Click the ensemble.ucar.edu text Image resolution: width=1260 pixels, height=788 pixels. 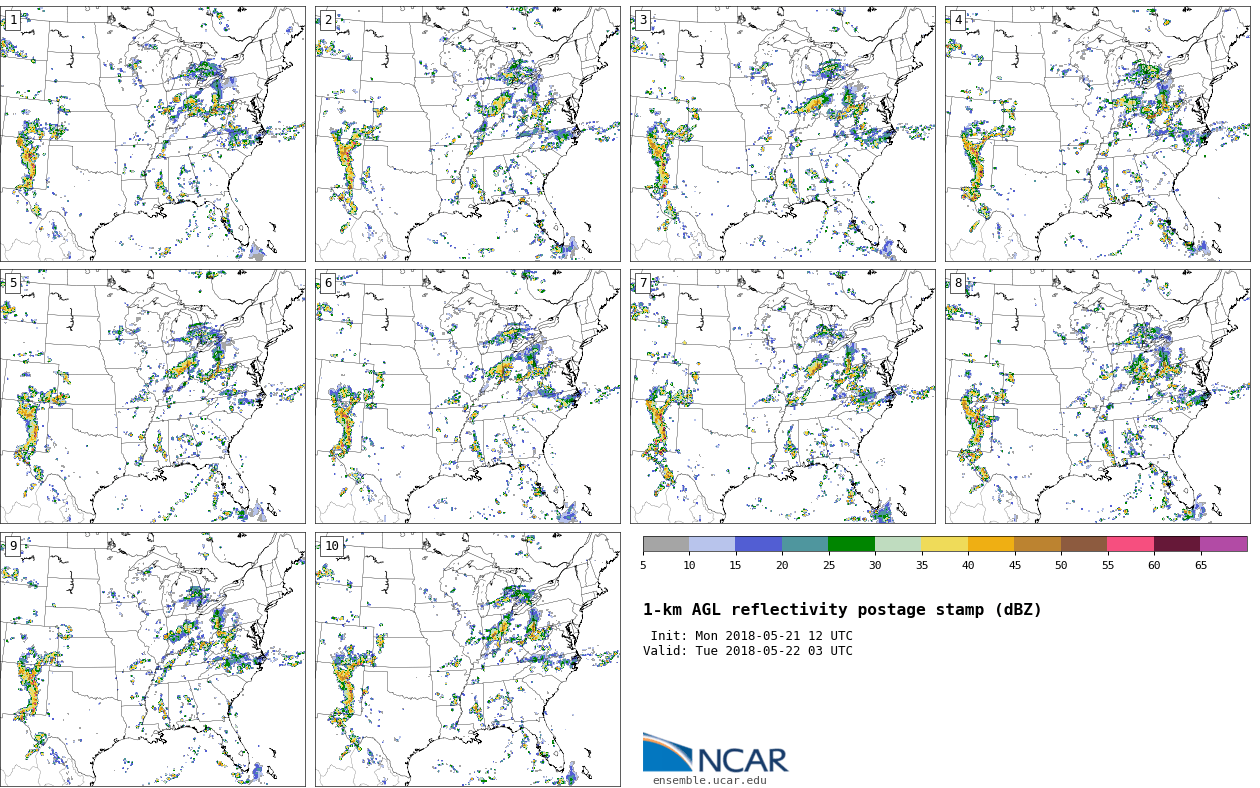click(710, 781)
